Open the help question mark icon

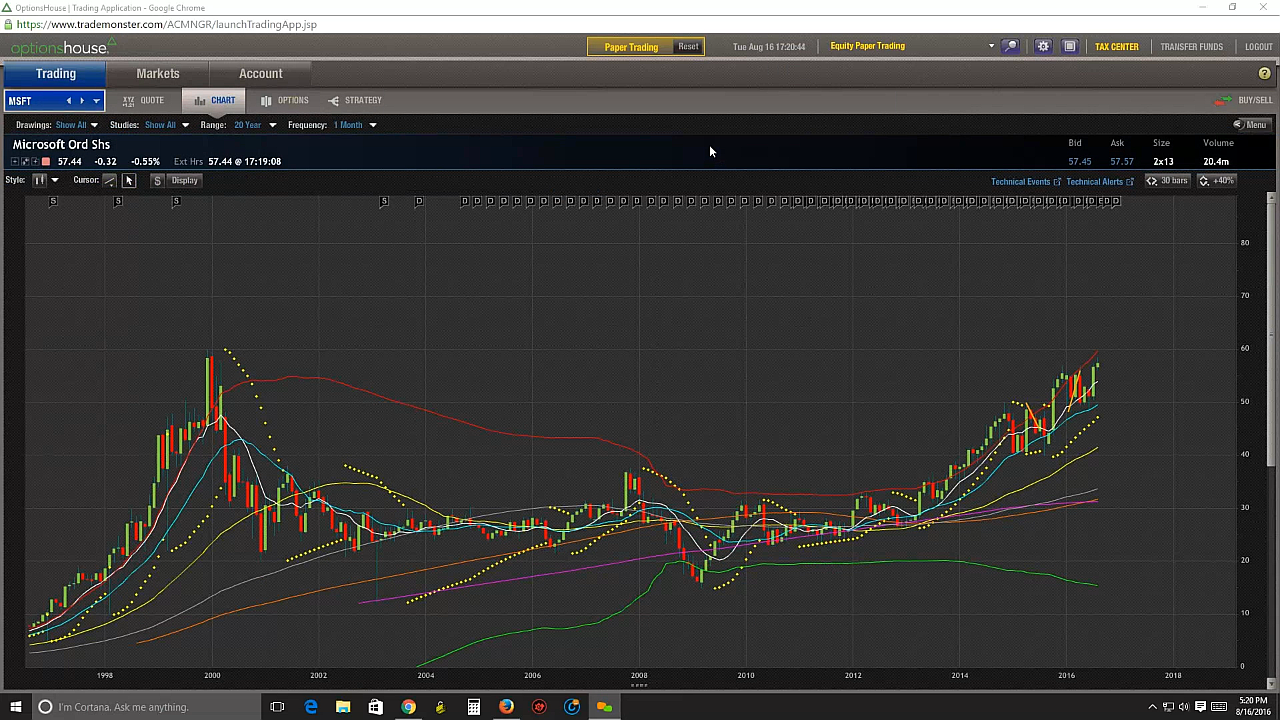(x=1264, y=74)
